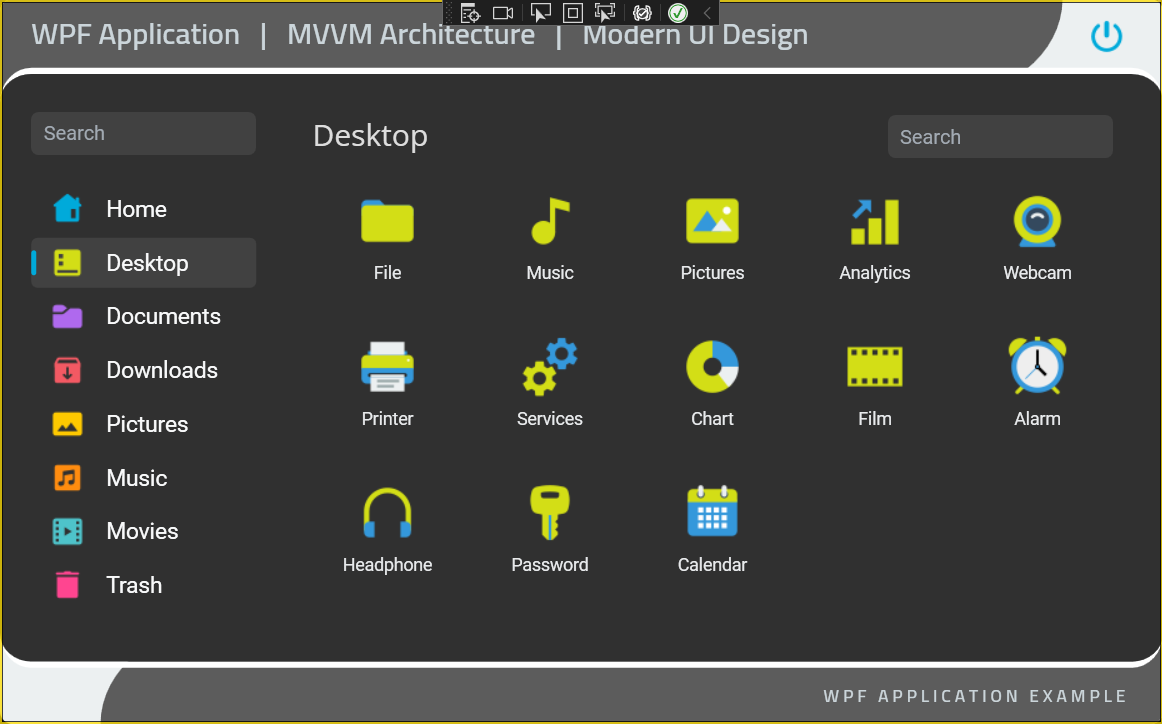1162x724 pixels.
Task: Open the Password key icon
Action: pos(550,512)
